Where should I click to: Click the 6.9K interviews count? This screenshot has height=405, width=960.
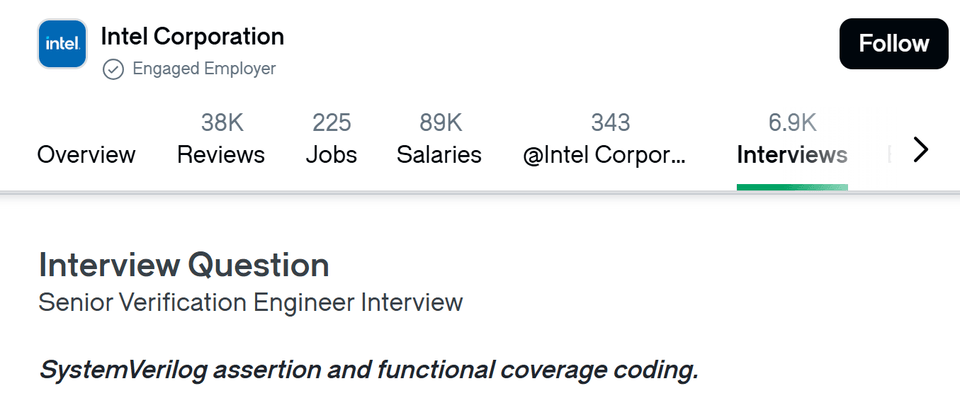point(792,123)
